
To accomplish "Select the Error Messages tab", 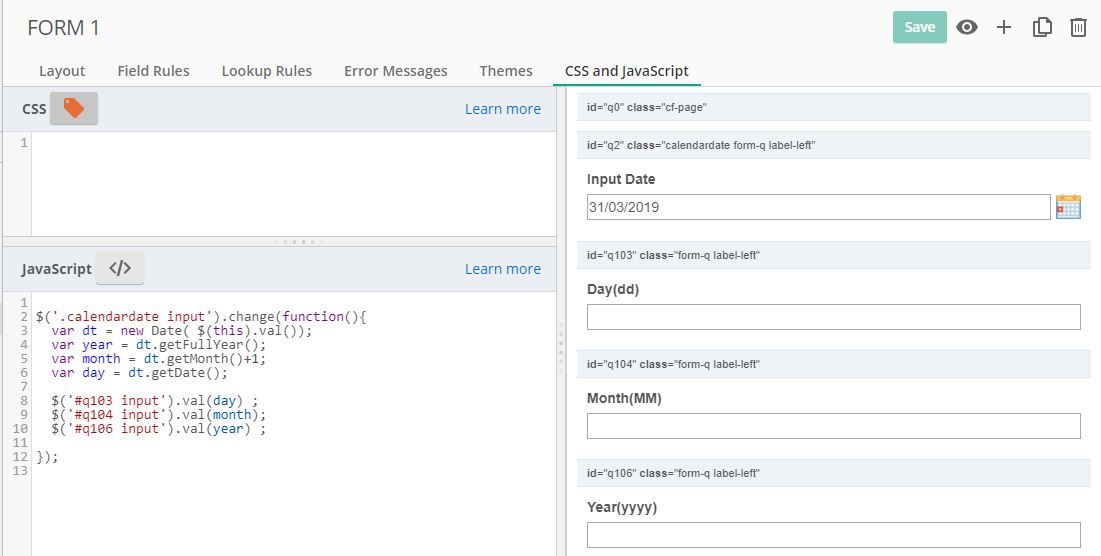I will (x=395, y=71).
